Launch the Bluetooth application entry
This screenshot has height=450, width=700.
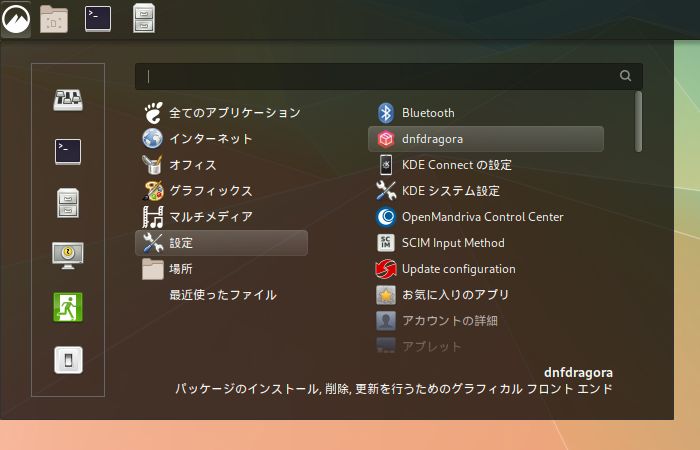coord(486,113)
